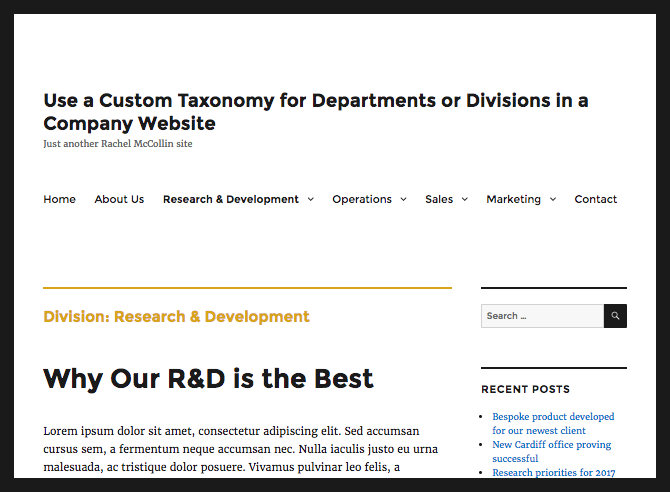Screen dimensions: 670x492
Task: Open the Marketing menu item
Action: [514, 199]
